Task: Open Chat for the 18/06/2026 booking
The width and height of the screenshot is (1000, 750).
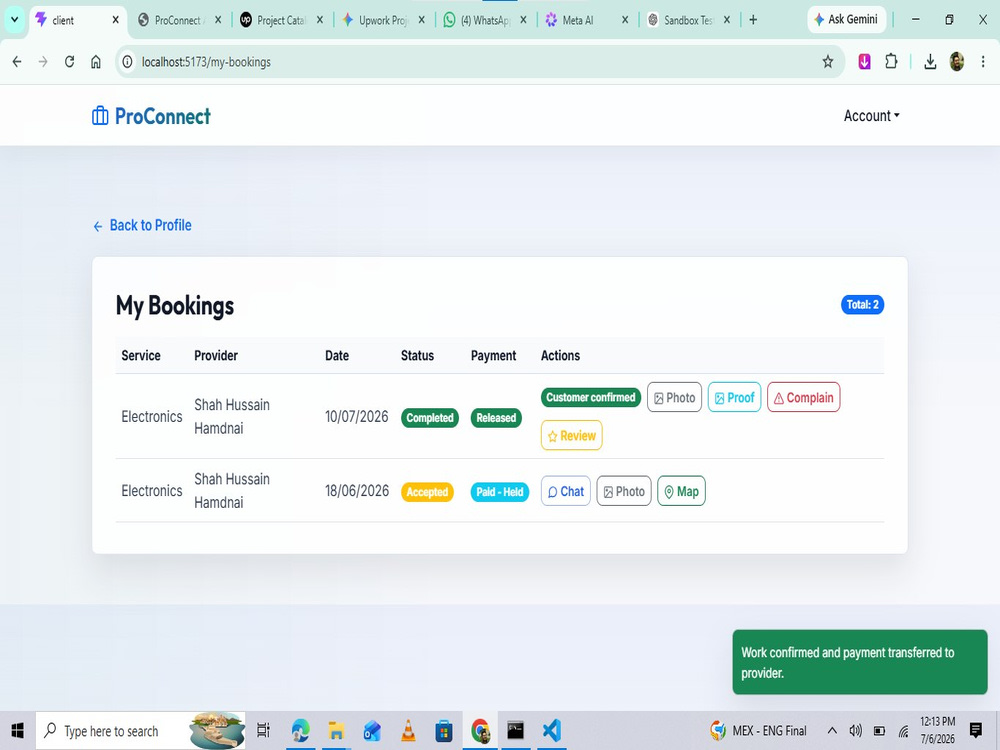Action: 566,491
